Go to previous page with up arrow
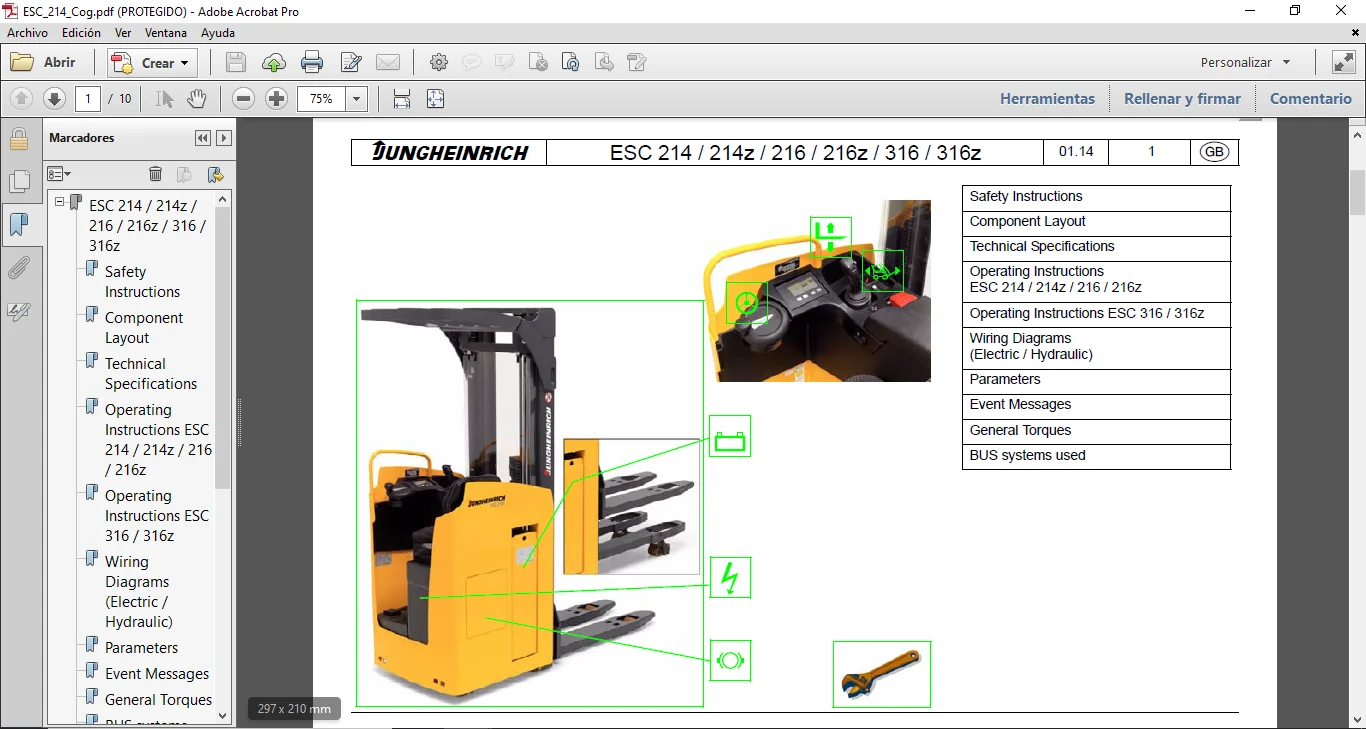Viewport: 1366px width, 729px height. coord(22,99)
